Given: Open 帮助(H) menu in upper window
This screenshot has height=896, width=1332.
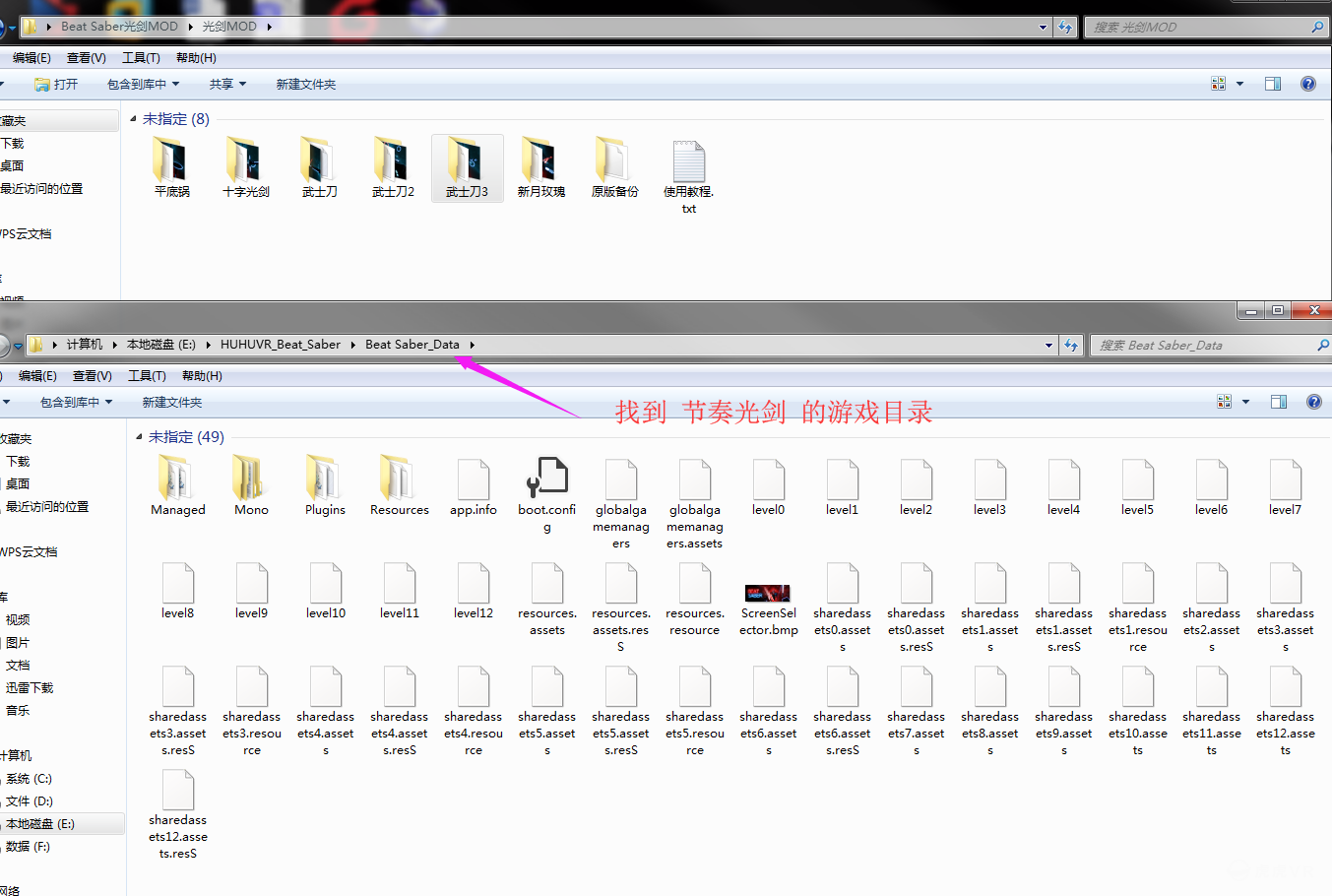Looking at the screenshot, I should 196,58.
